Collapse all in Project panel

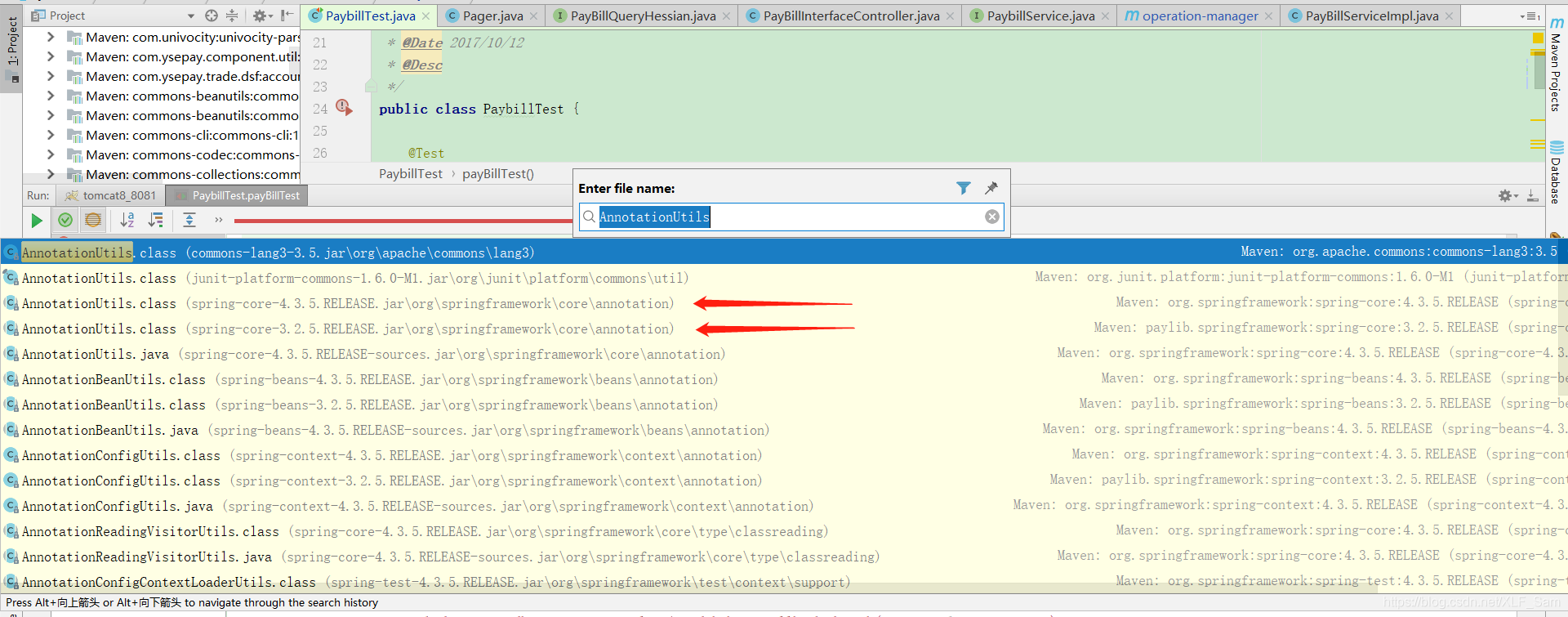pyautogui.click(x=232, y=16)
